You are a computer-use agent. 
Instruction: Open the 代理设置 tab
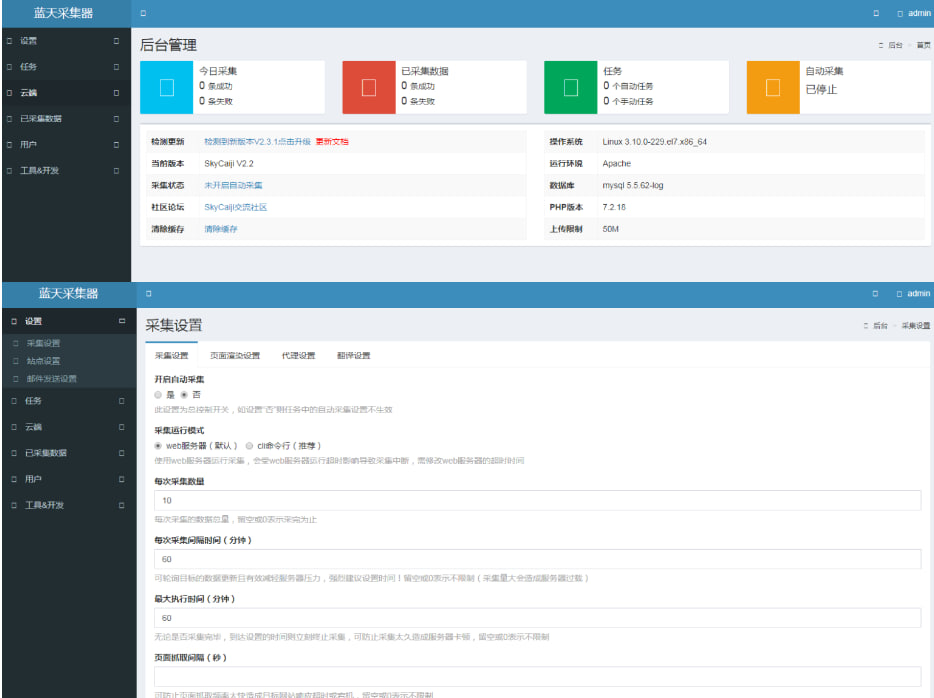pyautogui.click(x=298, y=356)
